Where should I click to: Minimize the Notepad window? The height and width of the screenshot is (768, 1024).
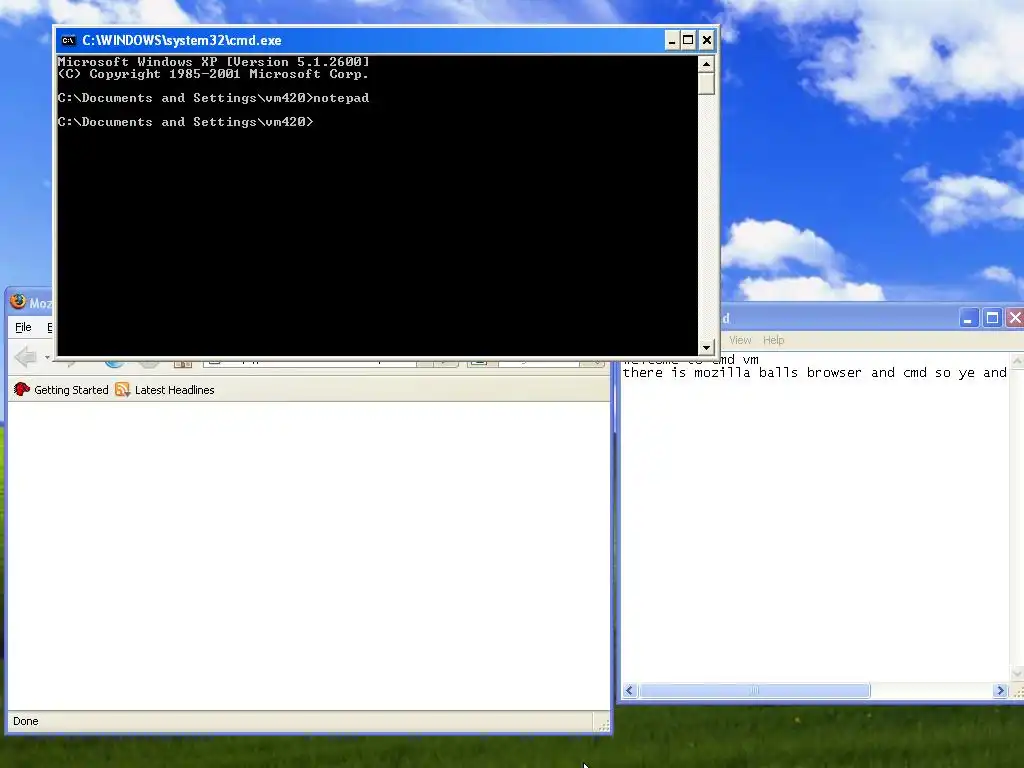968,318
